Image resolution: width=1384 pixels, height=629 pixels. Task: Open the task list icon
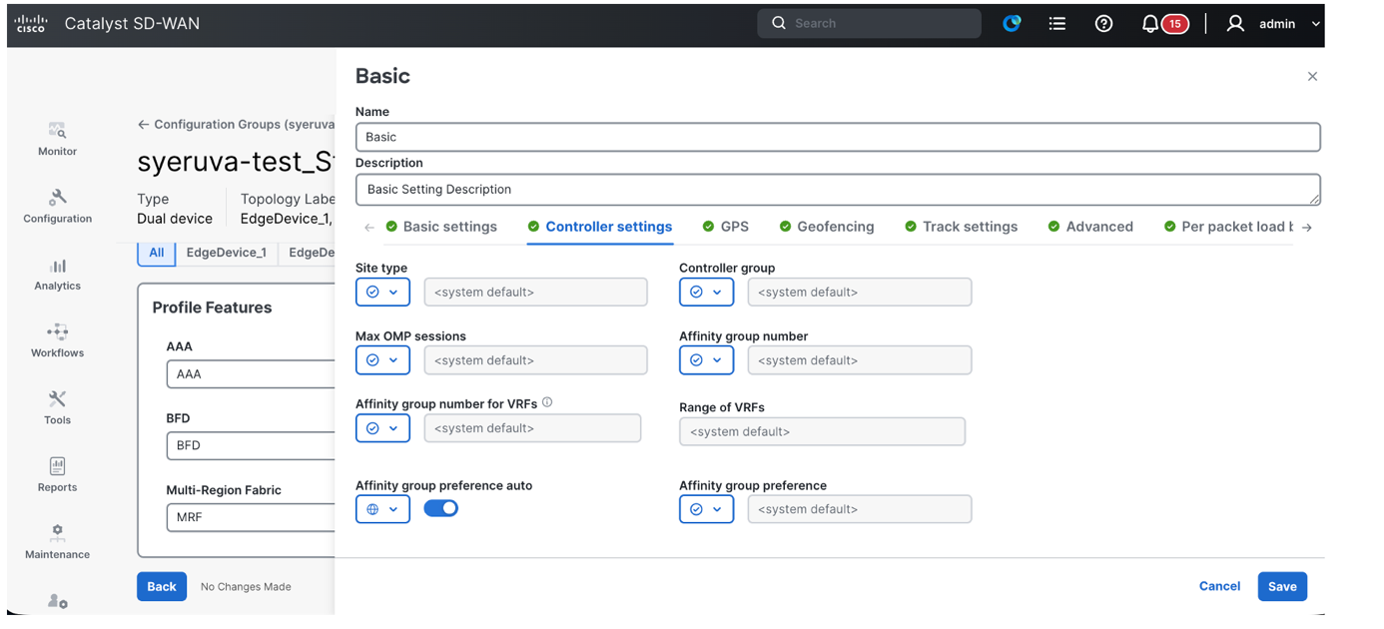pyautogui.click(x=1057, y=23)
